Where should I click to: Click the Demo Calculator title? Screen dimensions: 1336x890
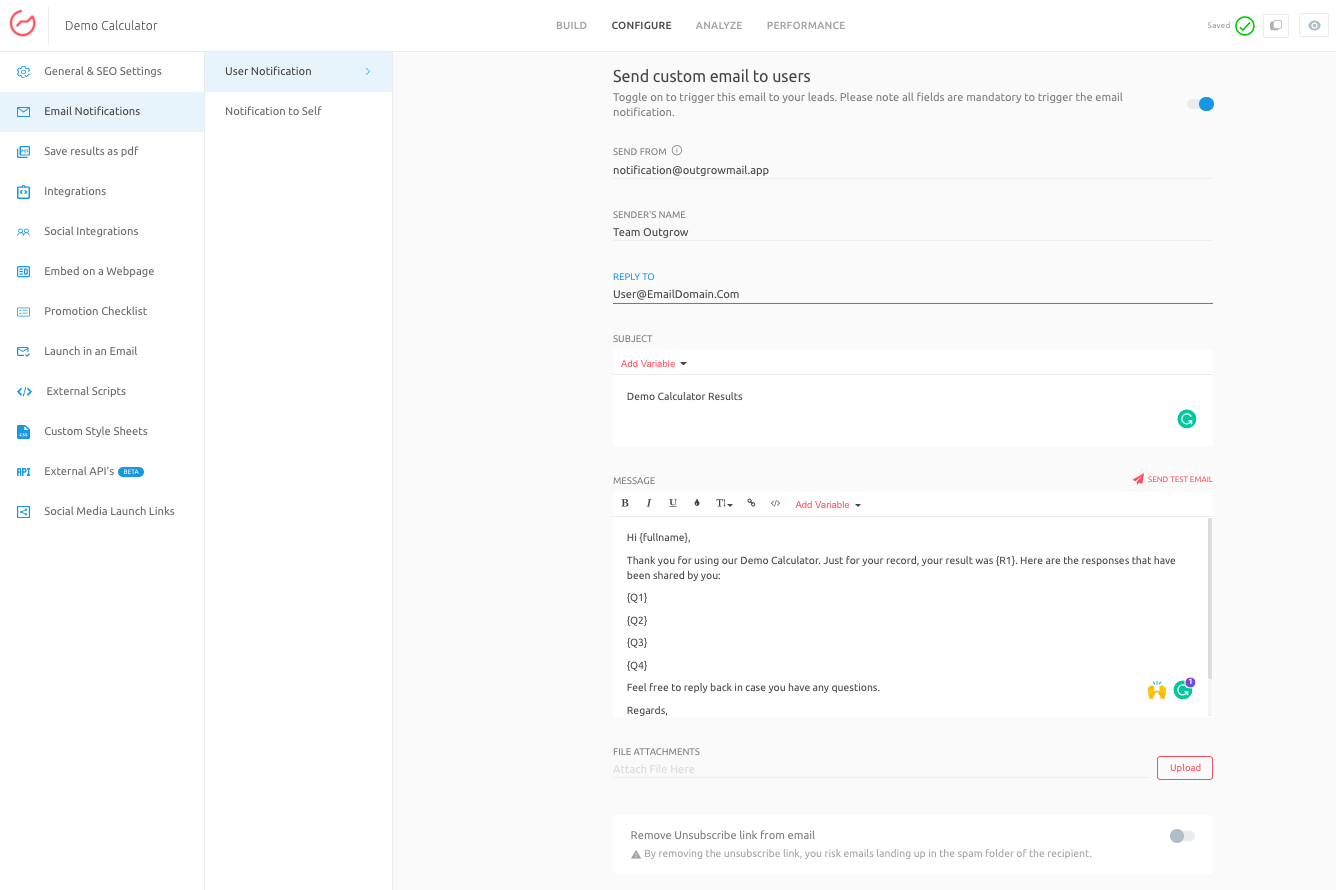pyautogui.click(x=111, y=26)
